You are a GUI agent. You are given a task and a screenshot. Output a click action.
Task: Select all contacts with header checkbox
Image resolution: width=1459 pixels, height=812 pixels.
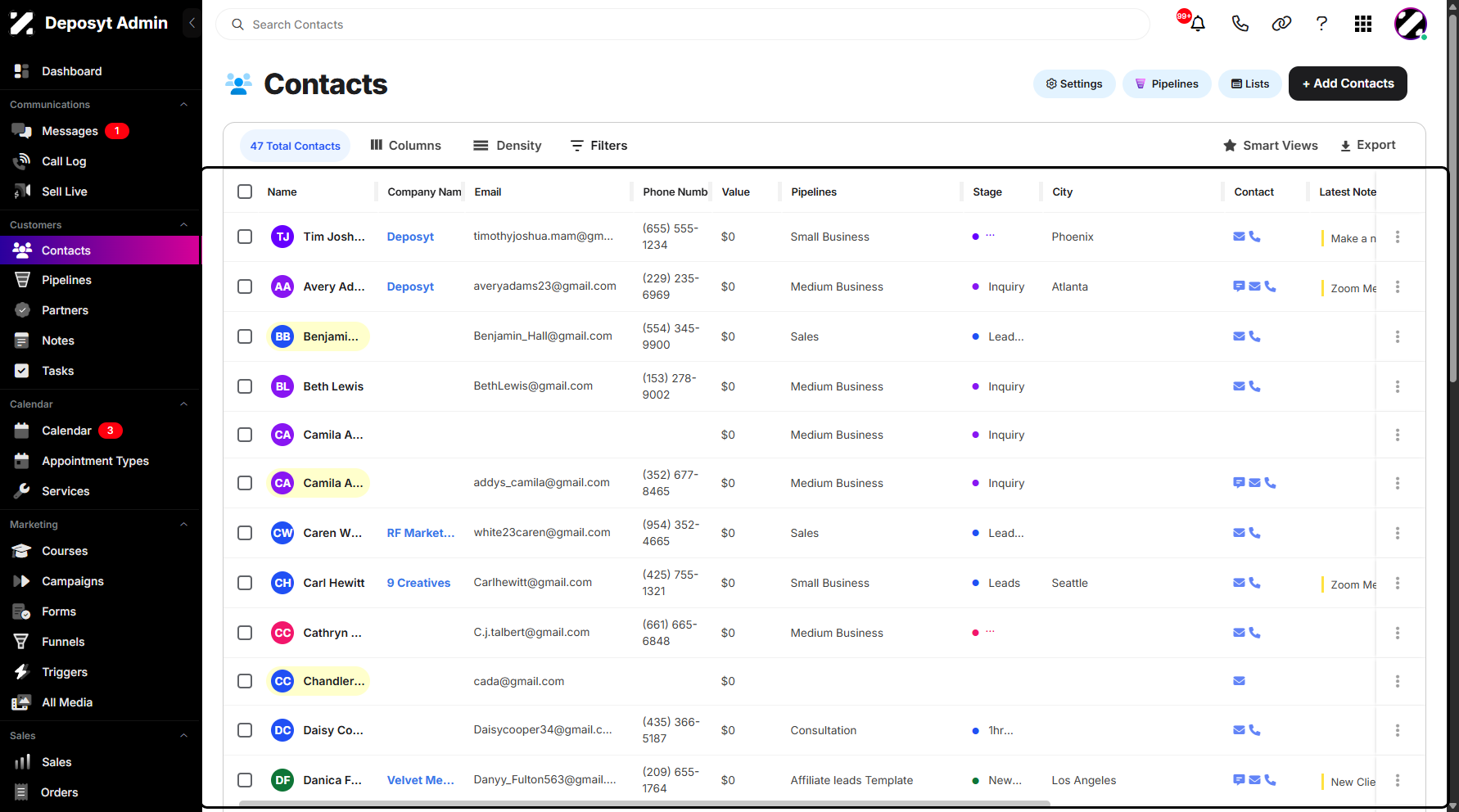click(x=245, y=192)
